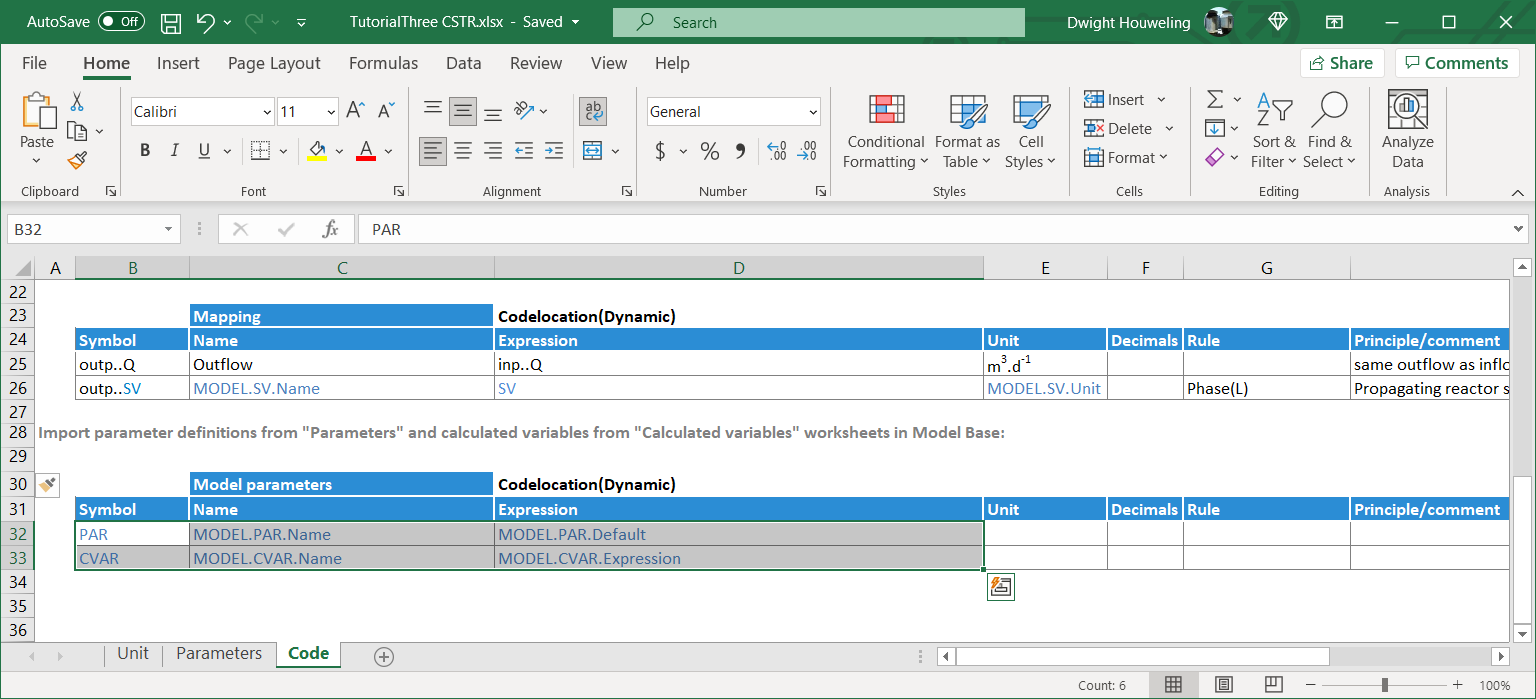The image size is (1536, 699).
Task: Click the Wrap Text icon
Action: click(594, 111)
